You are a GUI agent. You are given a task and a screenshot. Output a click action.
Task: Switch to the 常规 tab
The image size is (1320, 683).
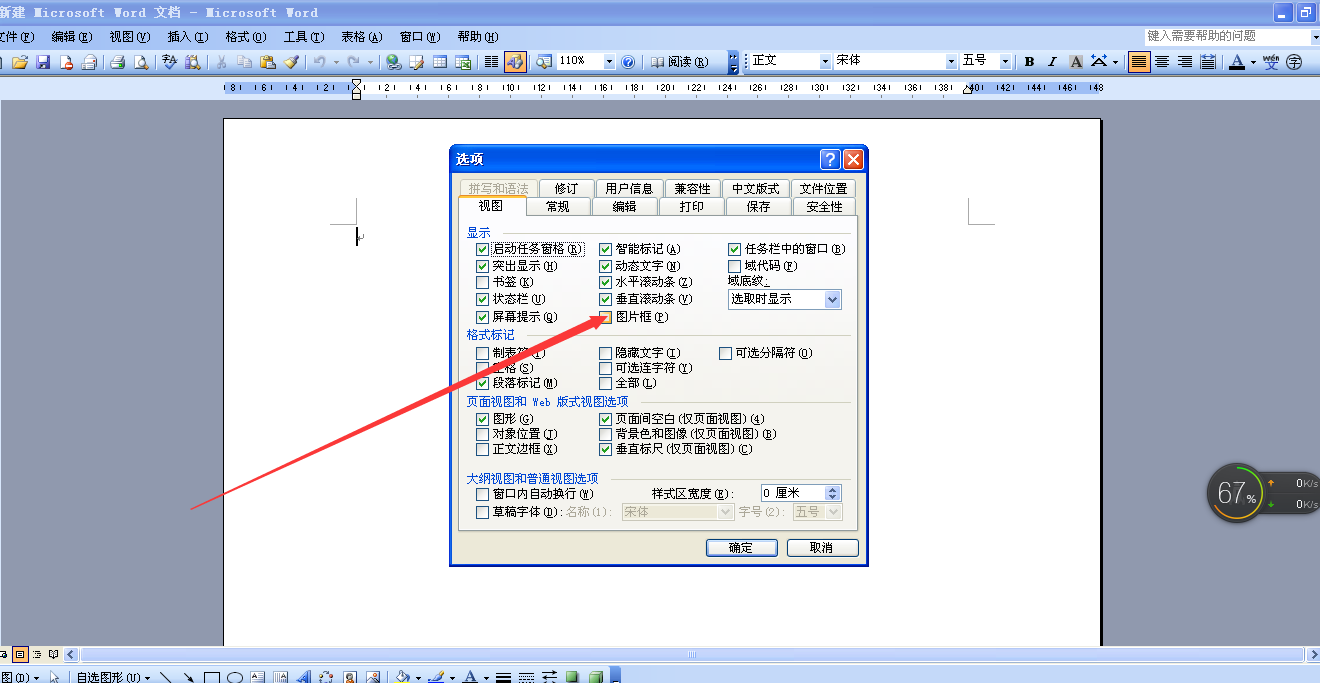click(x=557, y=206)
